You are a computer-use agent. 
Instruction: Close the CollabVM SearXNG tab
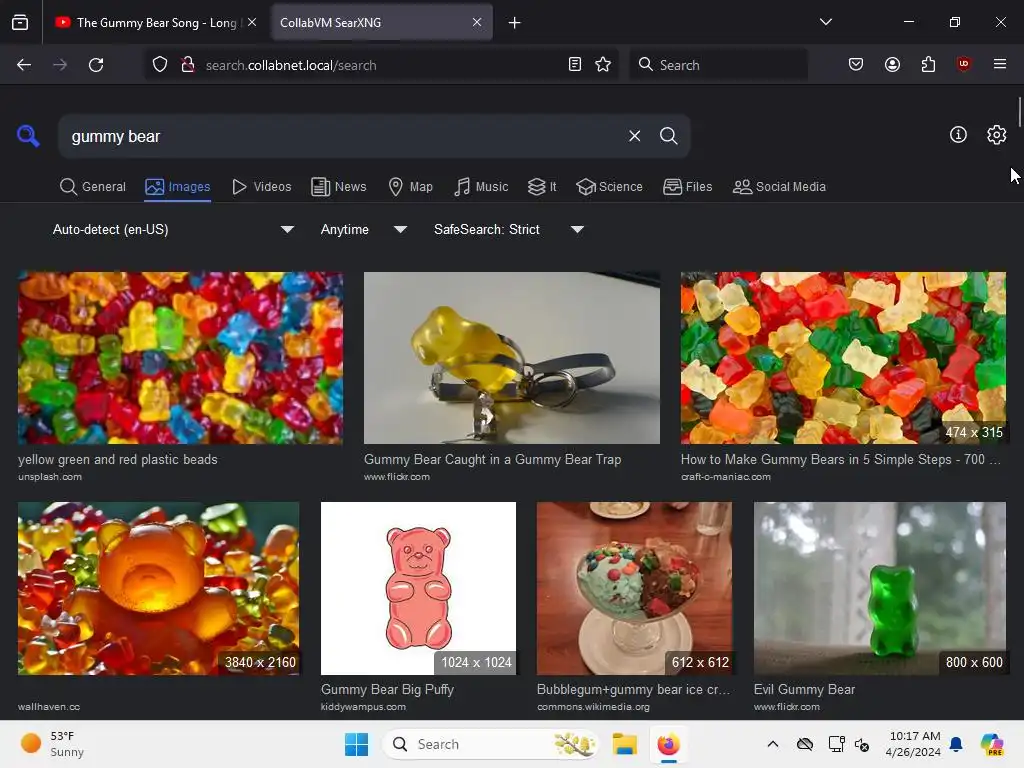(477, 22)
